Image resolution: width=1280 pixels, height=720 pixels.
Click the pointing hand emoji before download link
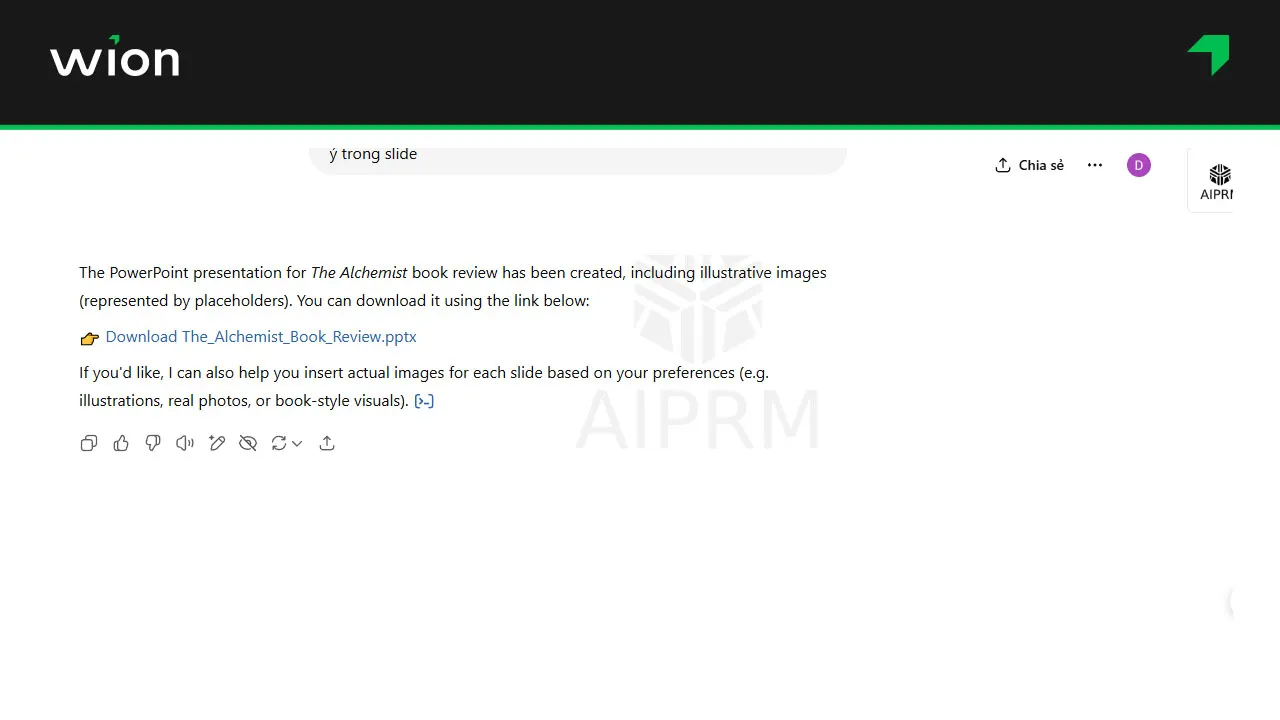click(x=90, y=338)
